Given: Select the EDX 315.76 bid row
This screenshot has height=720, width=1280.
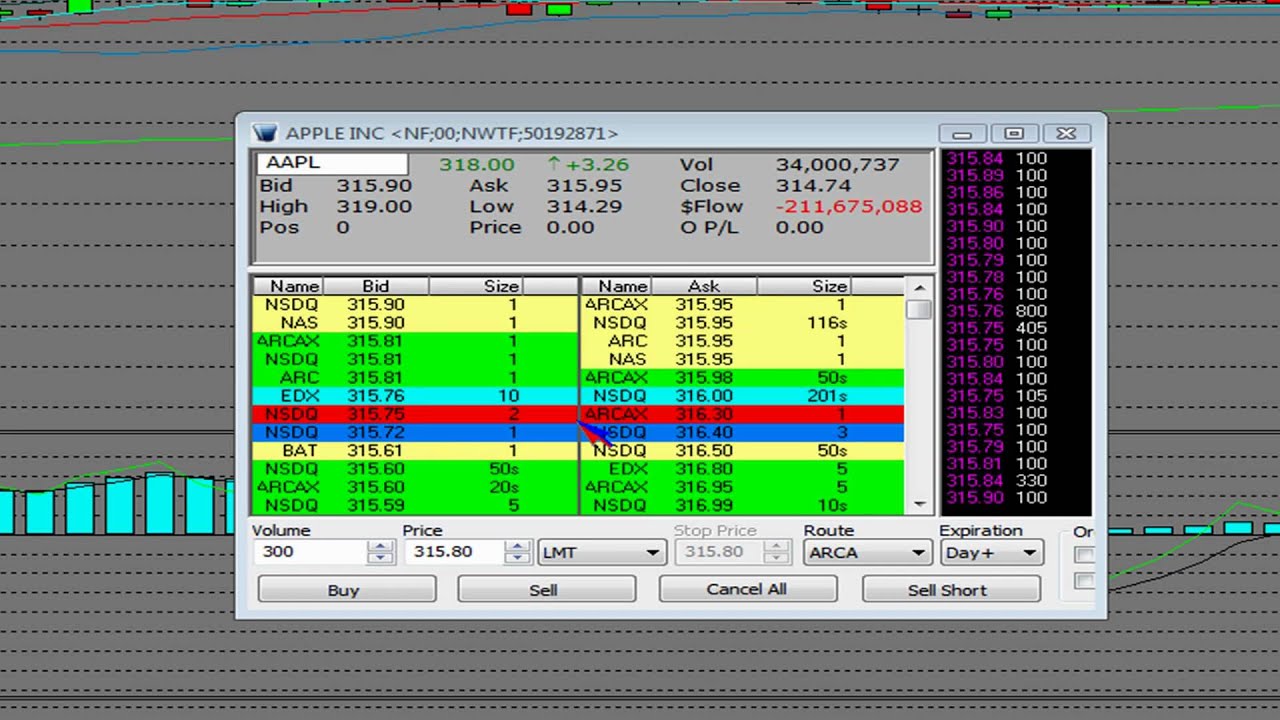Looking at the screenshot, I should click(415, 396).
